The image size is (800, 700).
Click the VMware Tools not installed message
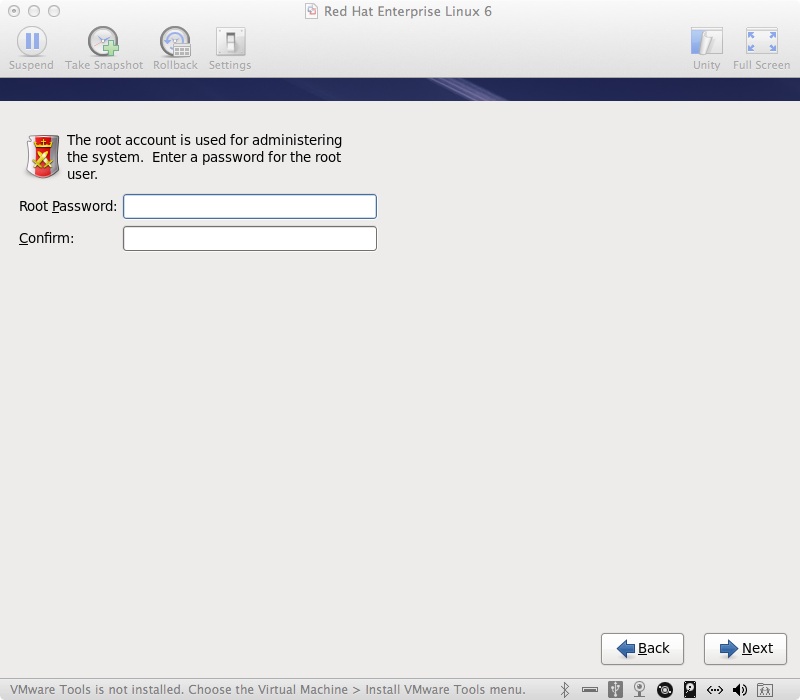267,689
